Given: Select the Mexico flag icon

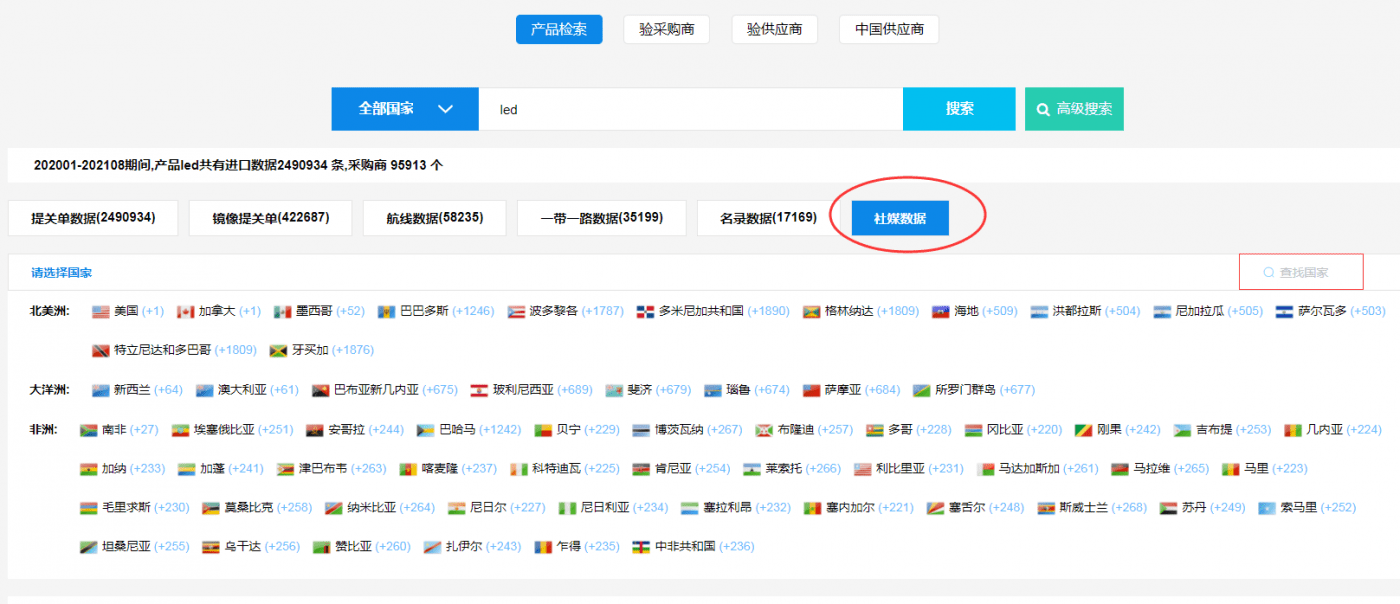Looking at the screenshot, I should click(285, 311).
